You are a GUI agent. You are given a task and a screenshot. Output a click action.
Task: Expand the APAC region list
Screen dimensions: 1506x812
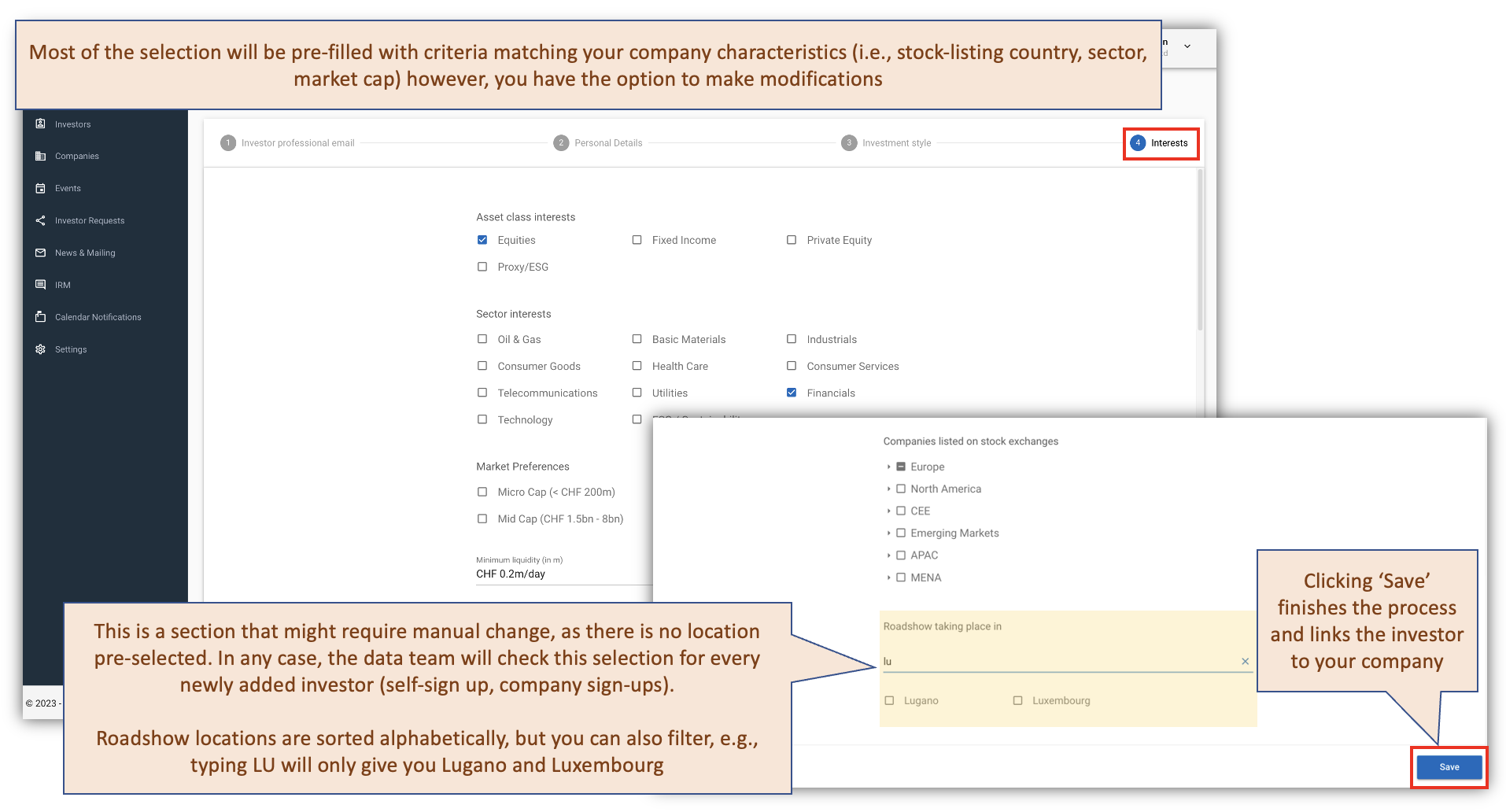[x=889, y=555]
